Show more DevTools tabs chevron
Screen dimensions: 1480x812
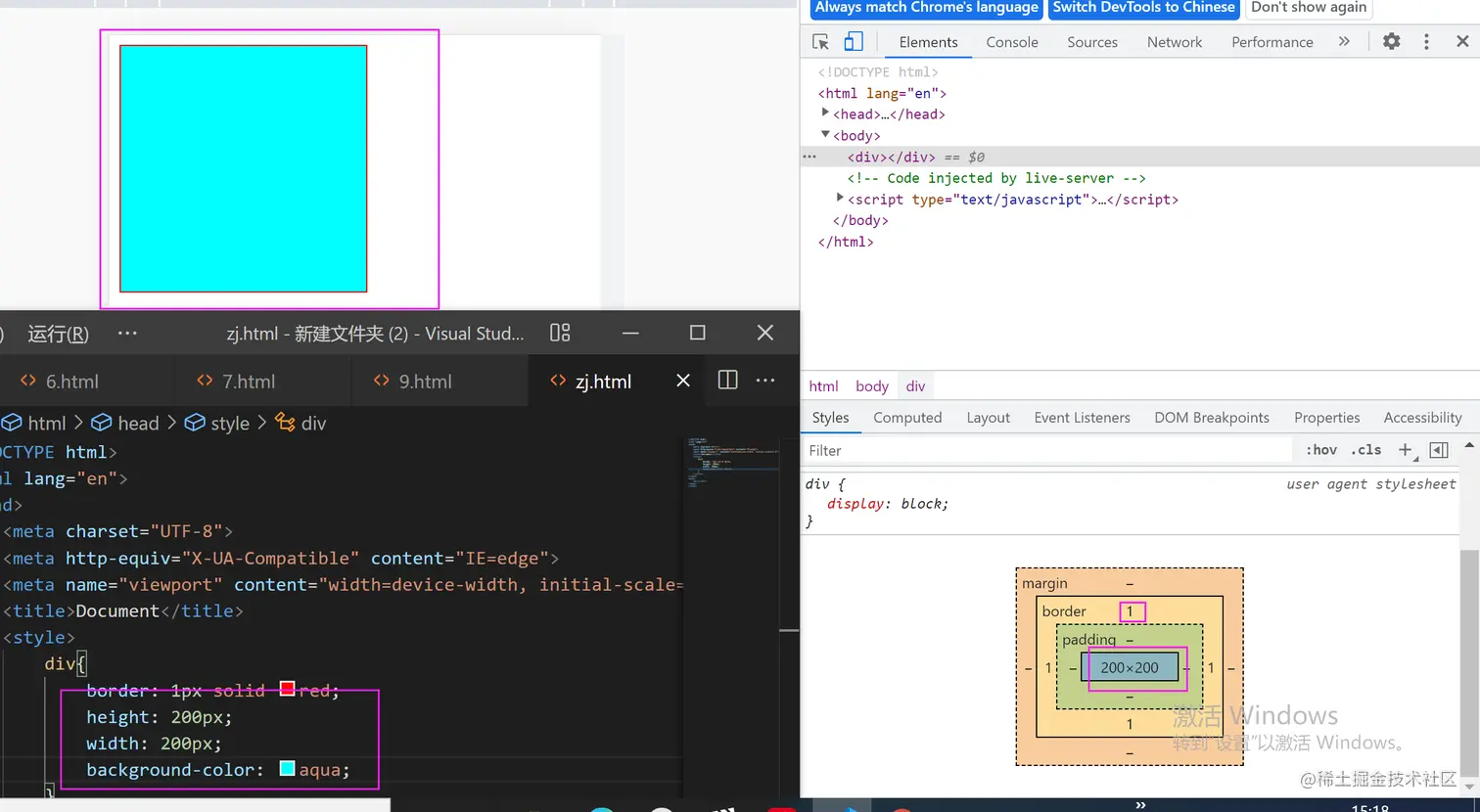[1344, 41]
